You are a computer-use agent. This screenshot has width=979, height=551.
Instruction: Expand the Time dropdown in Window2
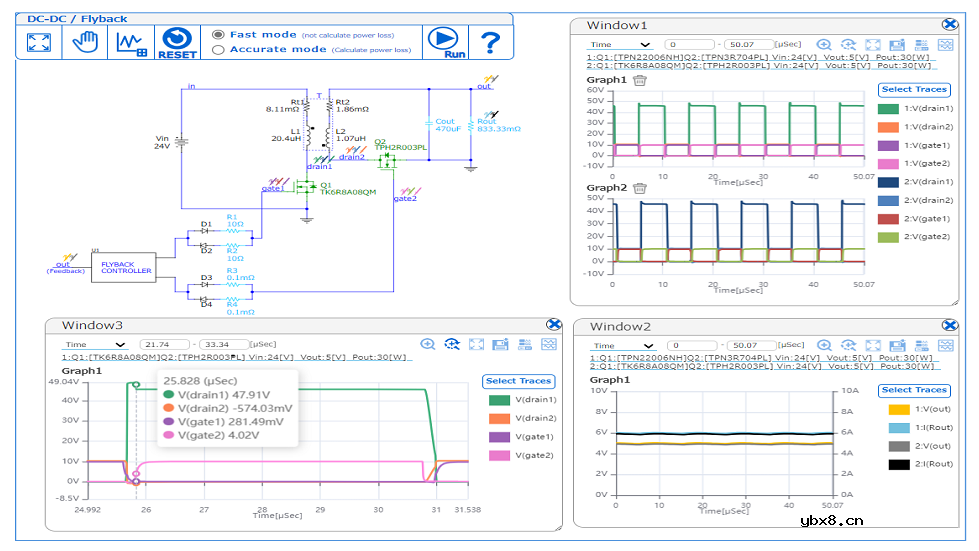pyautogui.click(x=623, y=346)
